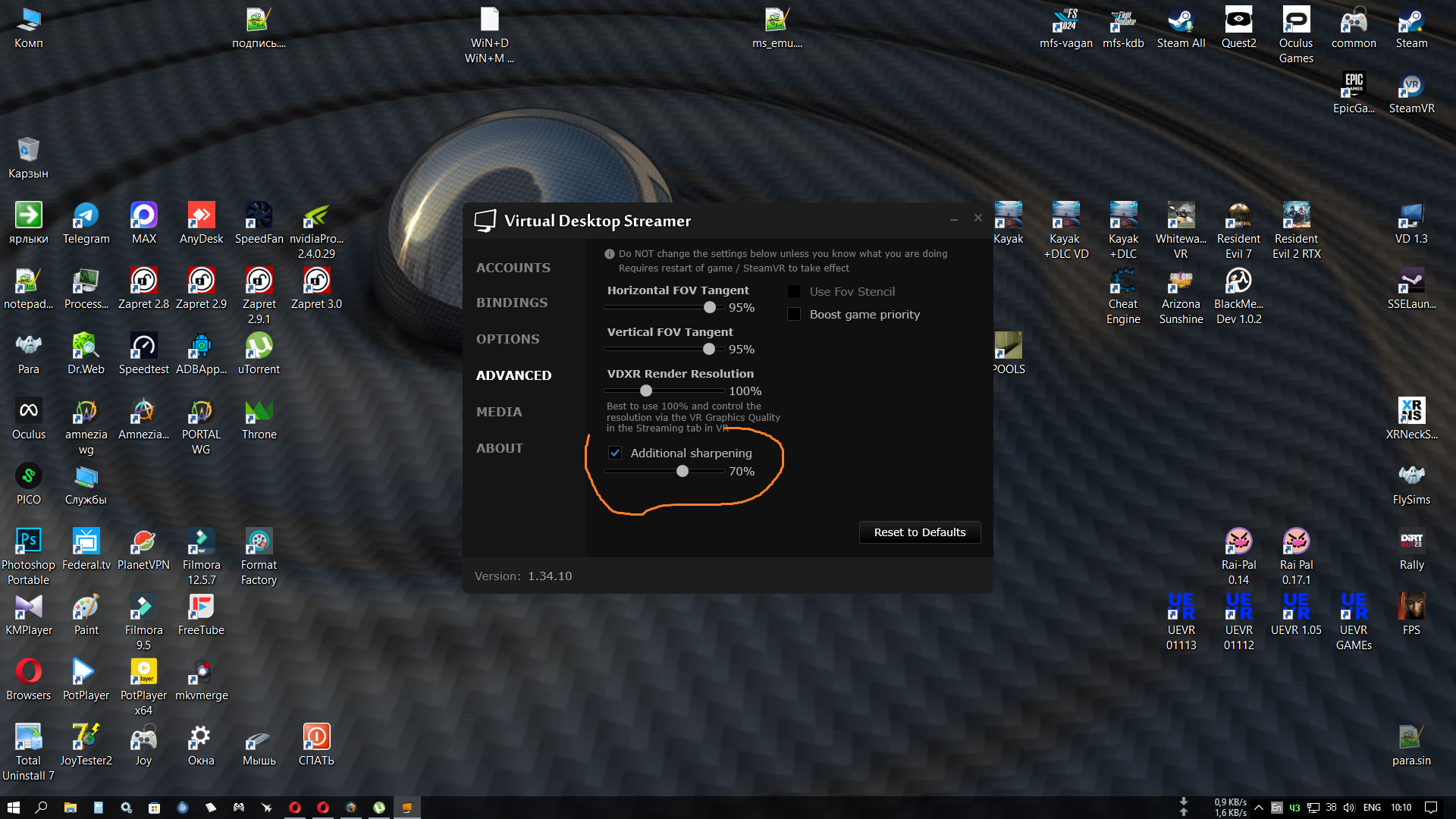Image resolution: width=1456 pixels, height=819 pixels.
Task: Uncheck the Additional sharpening checkbox
Action: pyautogui.click(x=615, y=453)
